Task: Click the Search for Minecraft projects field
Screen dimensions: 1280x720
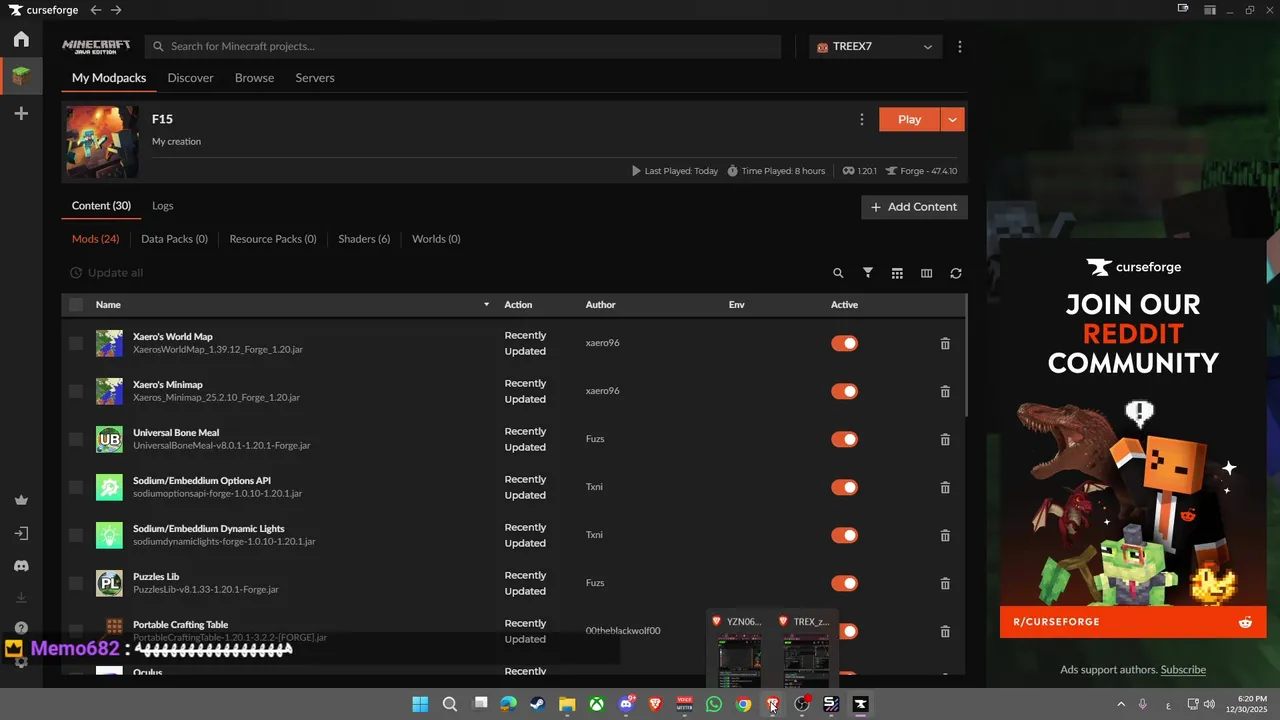Action: coord(463,47)
